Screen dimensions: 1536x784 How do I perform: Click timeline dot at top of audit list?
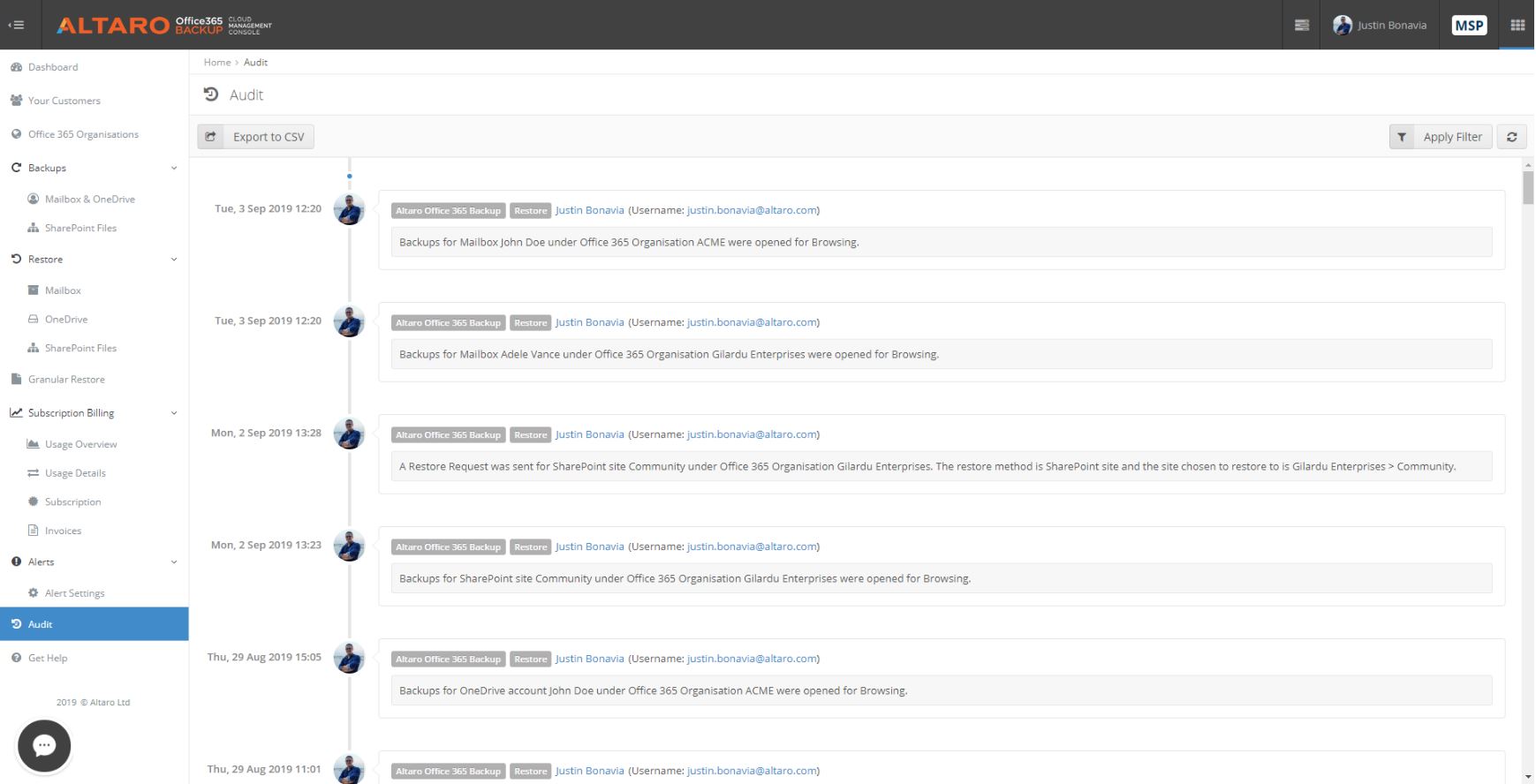pyautogui.click(x=350, y=177)
